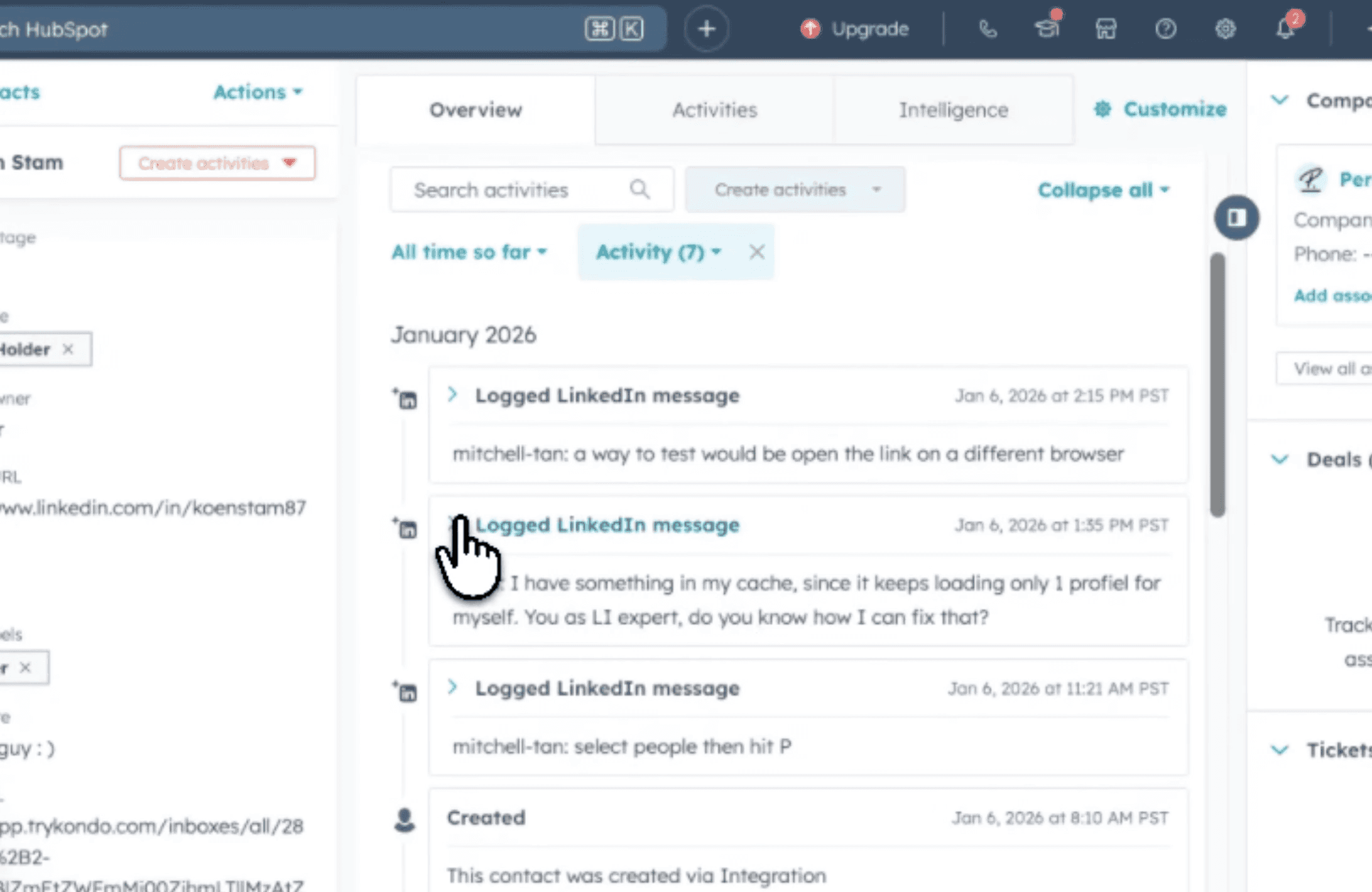The image size is (1372, 892).
Task: Remove the Activity (7) filter
Action: [757, 252]
